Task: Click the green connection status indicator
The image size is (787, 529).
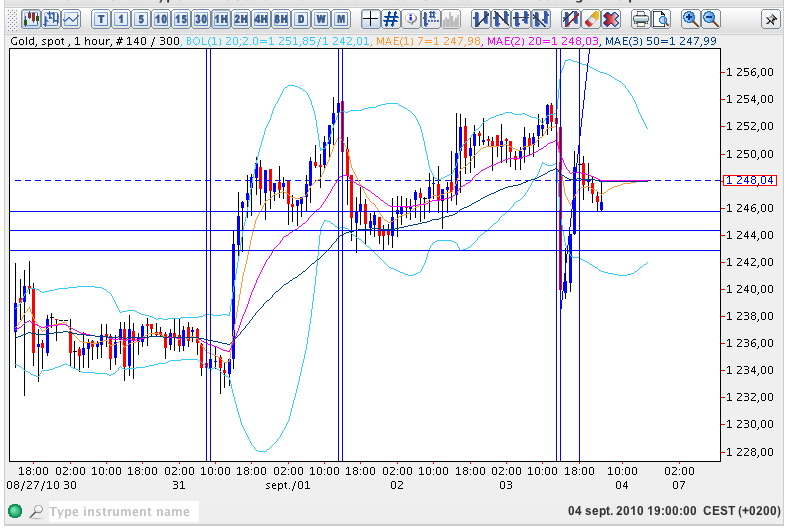Action: click(14, 512)
